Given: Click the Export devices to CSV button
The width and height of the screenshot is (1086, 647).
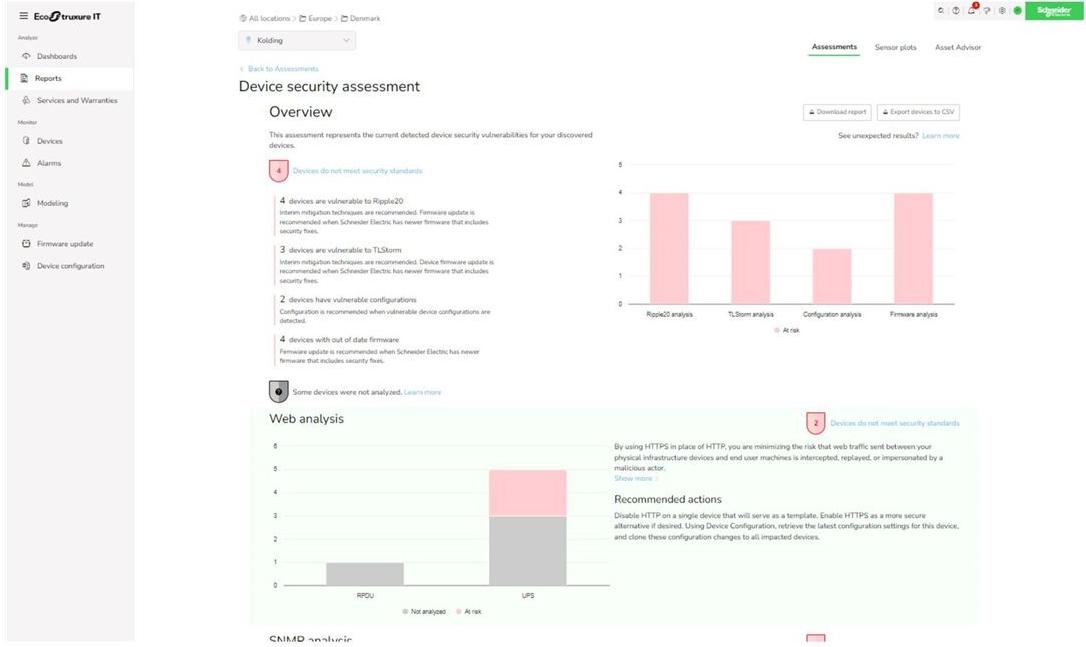Looking at the screenshot, I should click(918, 112).
